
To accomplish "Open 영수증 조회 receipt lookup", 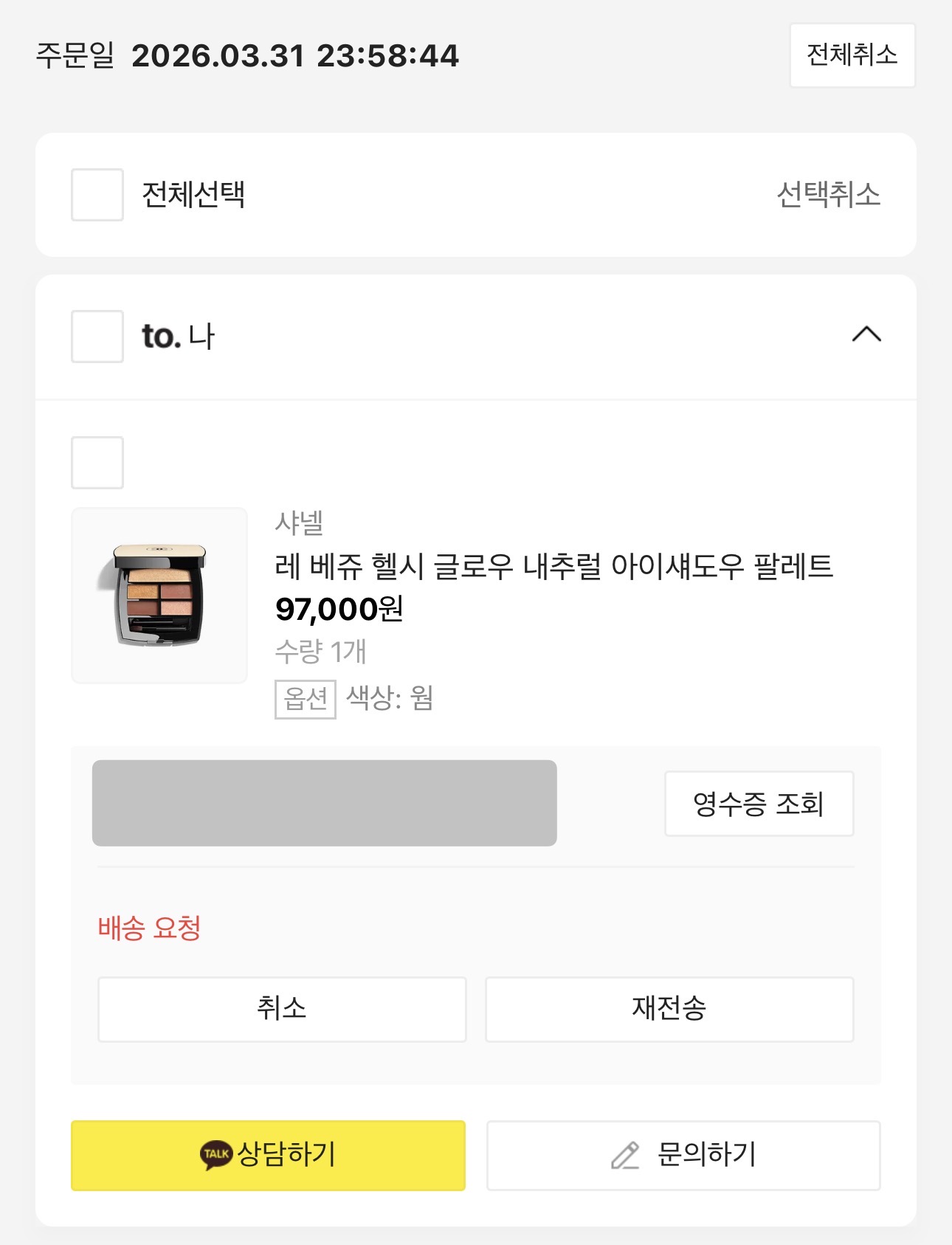I will 759,804.
